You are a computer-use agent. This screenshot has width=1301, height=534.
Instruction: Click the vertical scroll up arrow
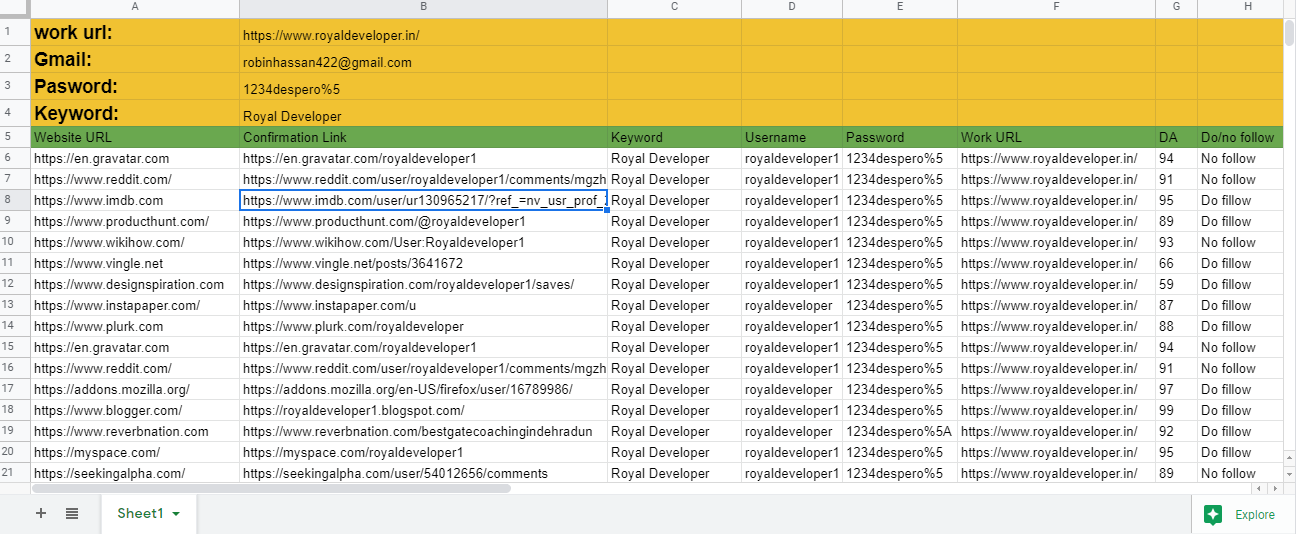point(1290,457)
